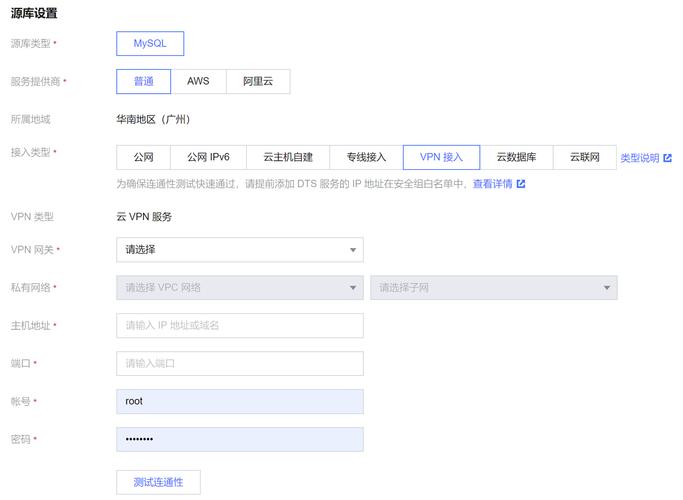This screenshot has width=683, height=500.
Task: Click the 私有网络 label
Action: click(30, 288)
